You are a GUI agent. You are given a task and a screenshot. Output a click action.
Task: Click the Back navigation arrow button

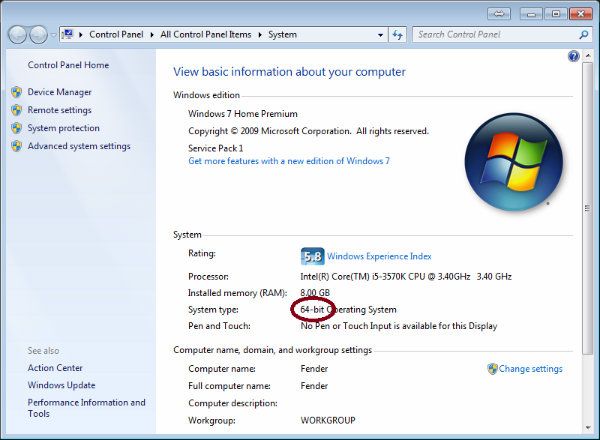17,35
